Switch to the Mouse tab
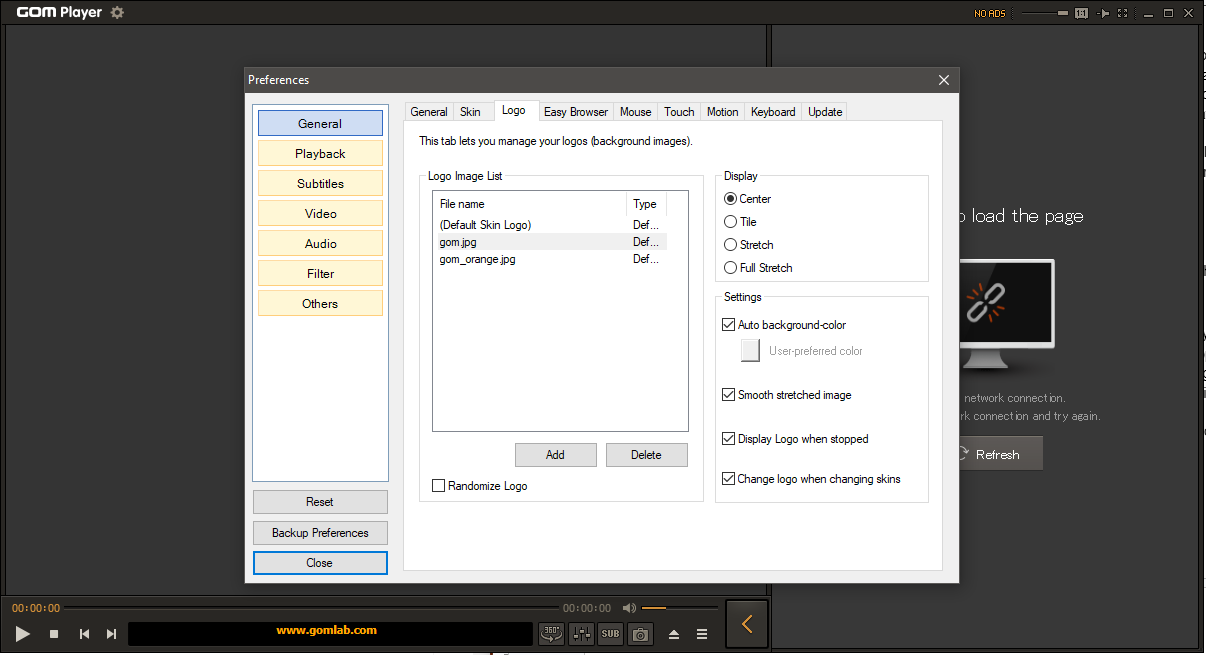 coord(635,112)
